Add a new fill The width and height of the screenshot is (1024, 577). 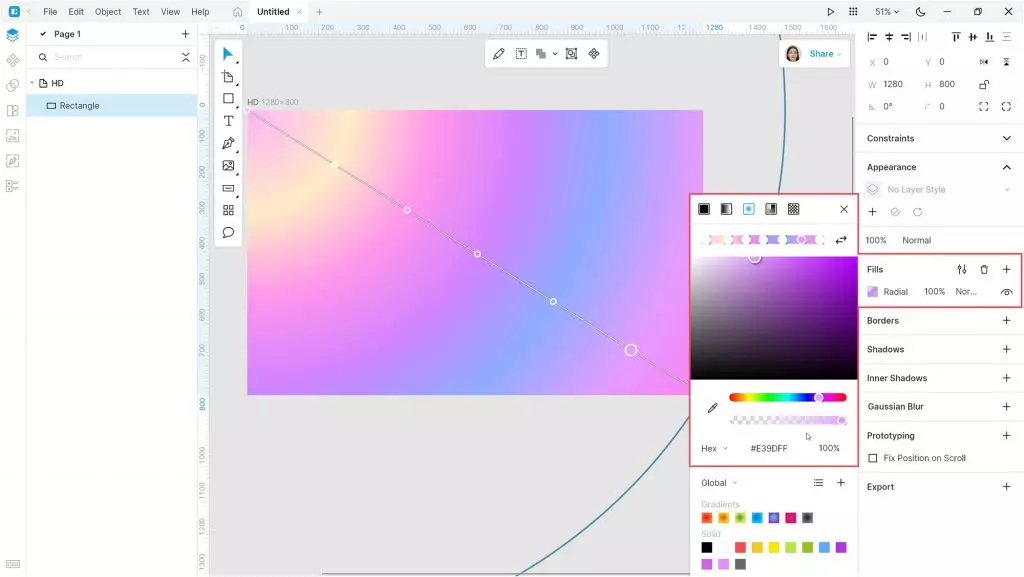pos(1006,270)
